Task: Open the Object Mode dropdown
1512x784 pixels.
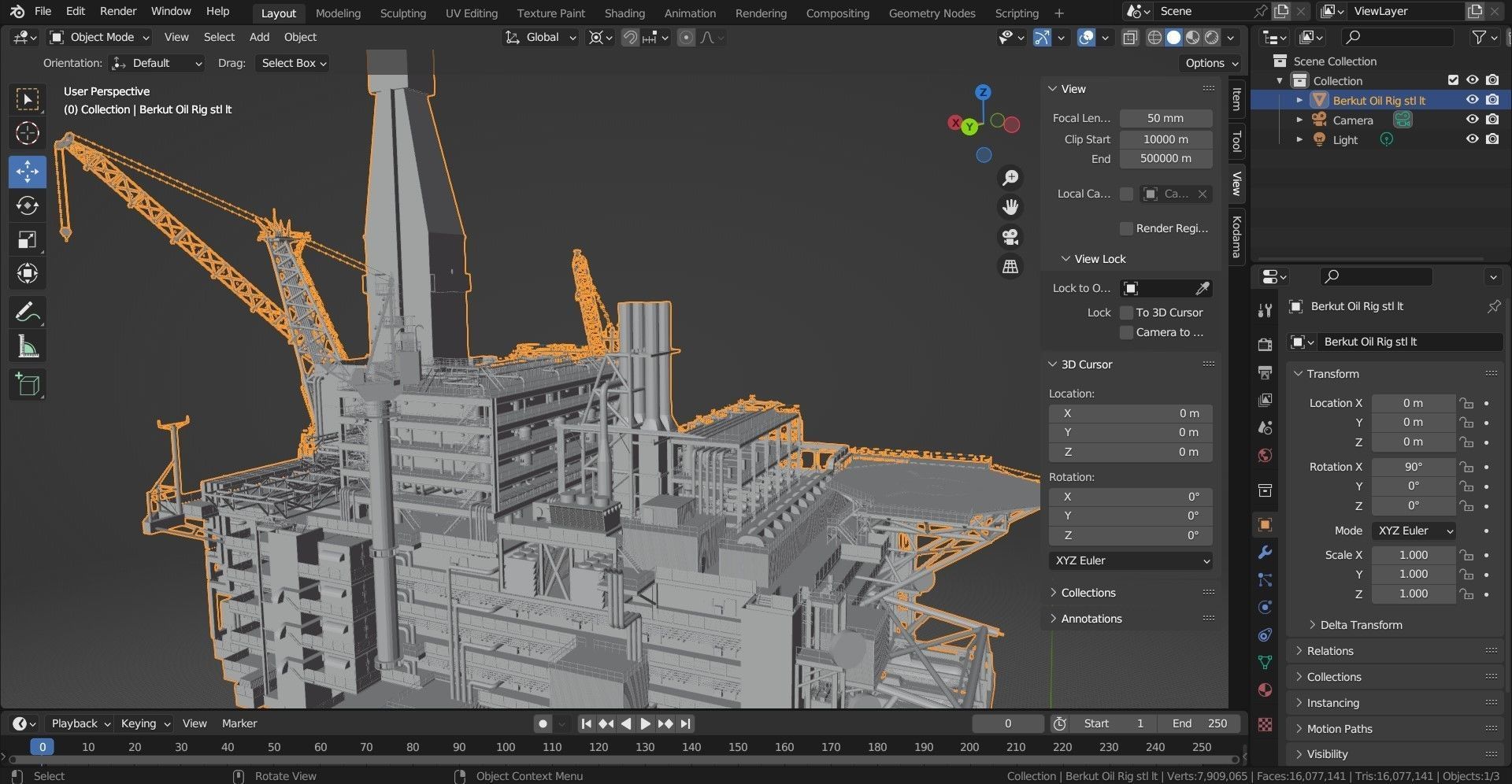Action: (99, 37)
